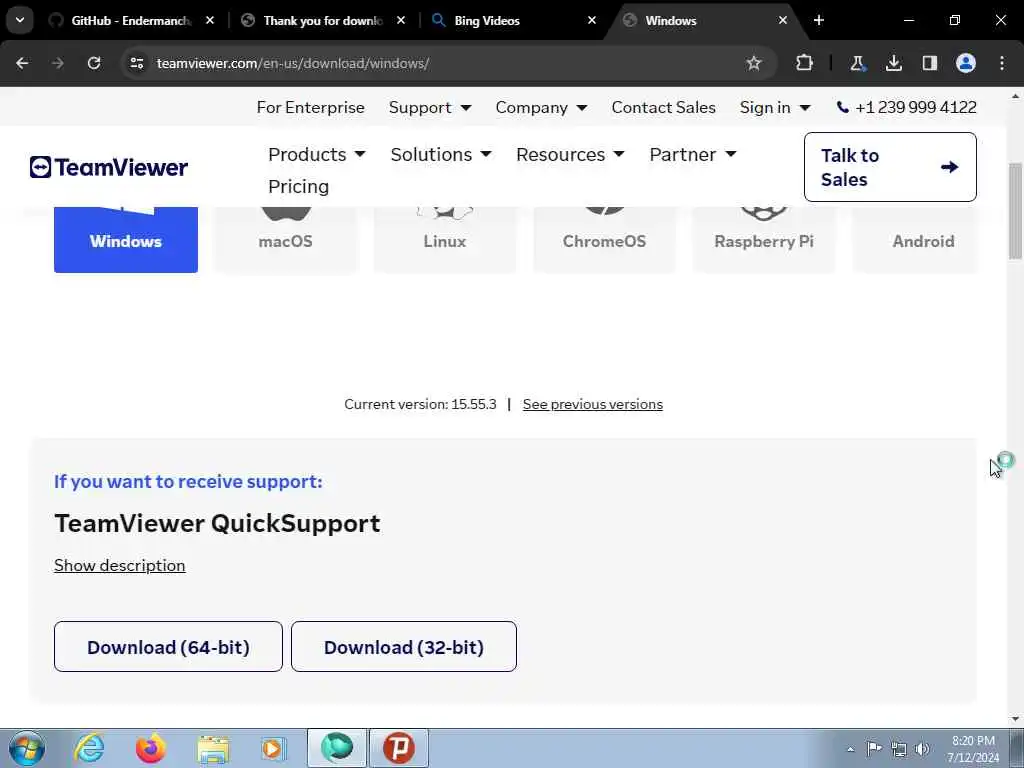Open Contact Sales link
Screen dimensions: 1024x768
(664, 107)
